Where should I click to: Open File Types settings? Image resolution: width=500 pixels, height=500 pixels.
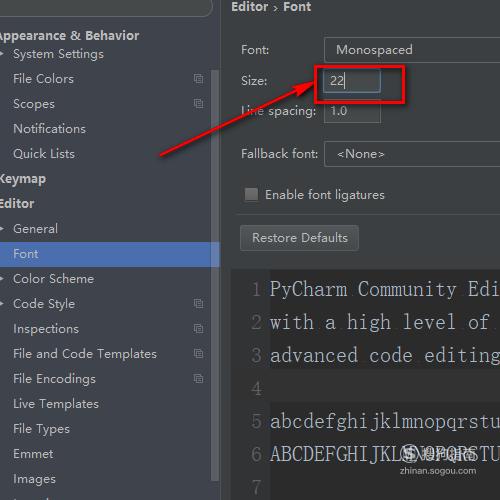pos(41,429)
